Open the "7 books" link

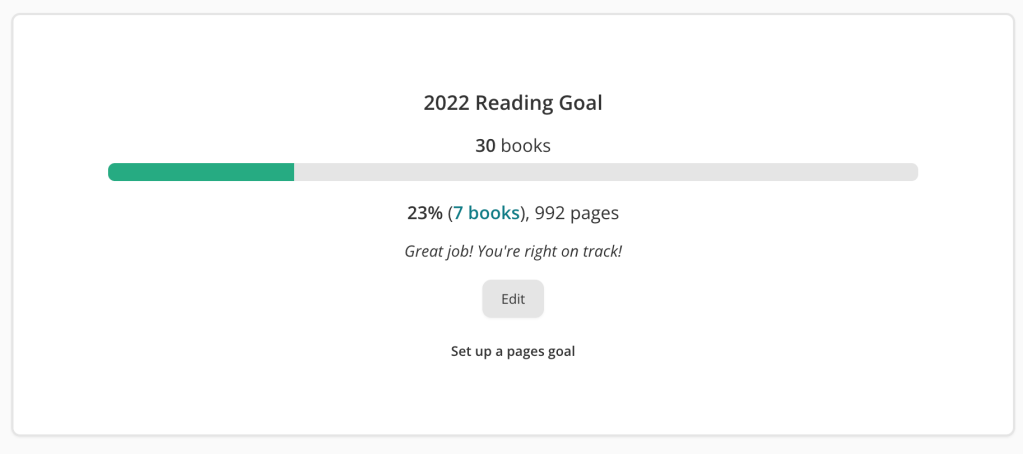[486, 213]
